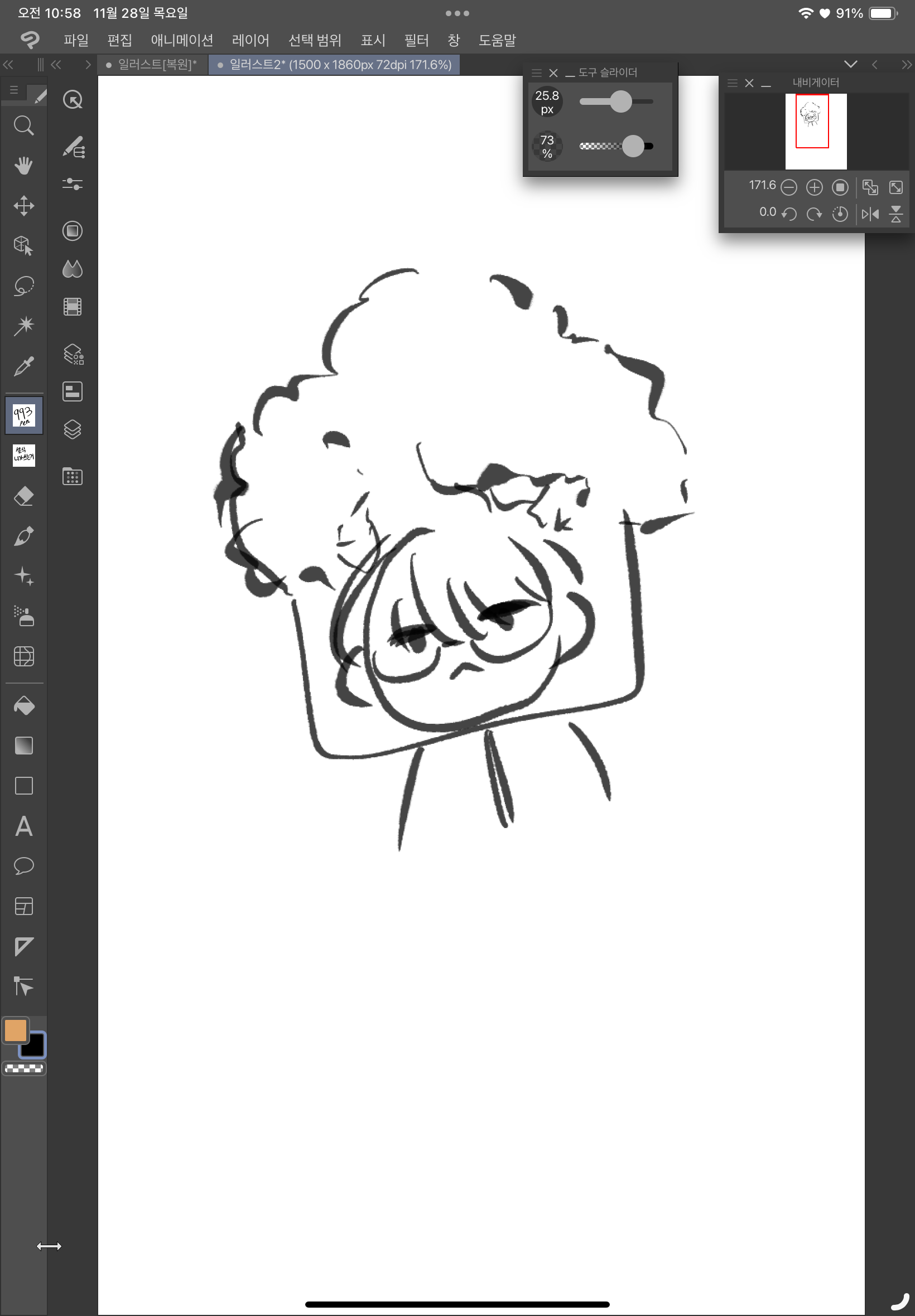Open the 필터 menu
This screenshot has width=915, height=1316.
click(x=416, y=40)
